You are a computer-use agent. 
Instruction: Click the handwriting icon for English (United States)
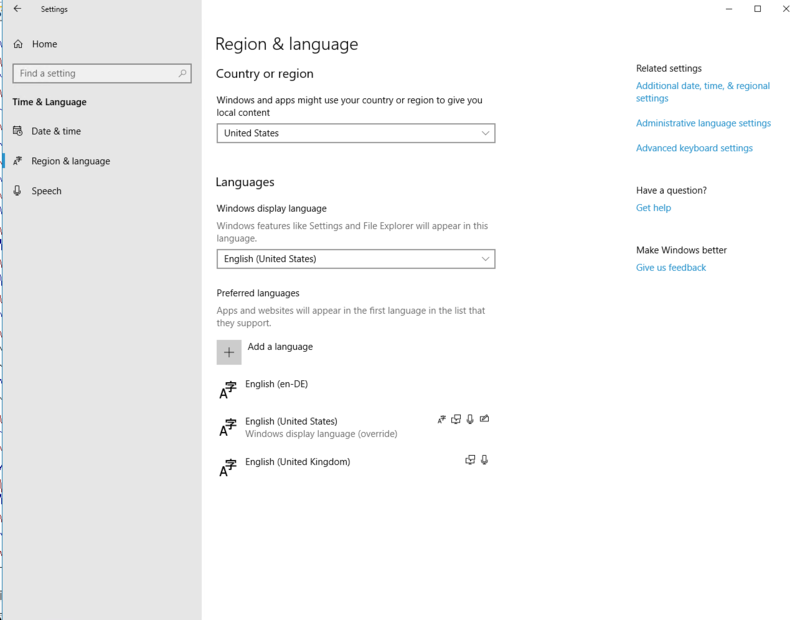(x=485, y=419)
